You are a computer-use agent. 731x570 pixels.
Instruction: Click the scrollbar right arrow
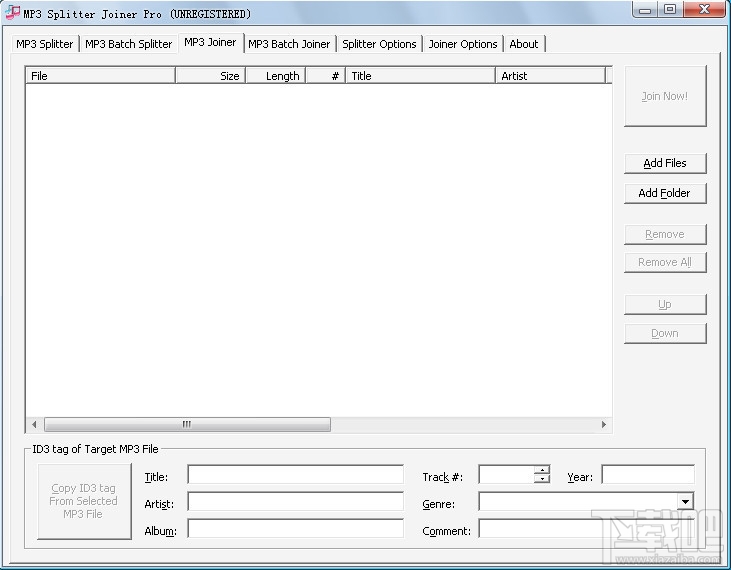(x=604, y=424)
